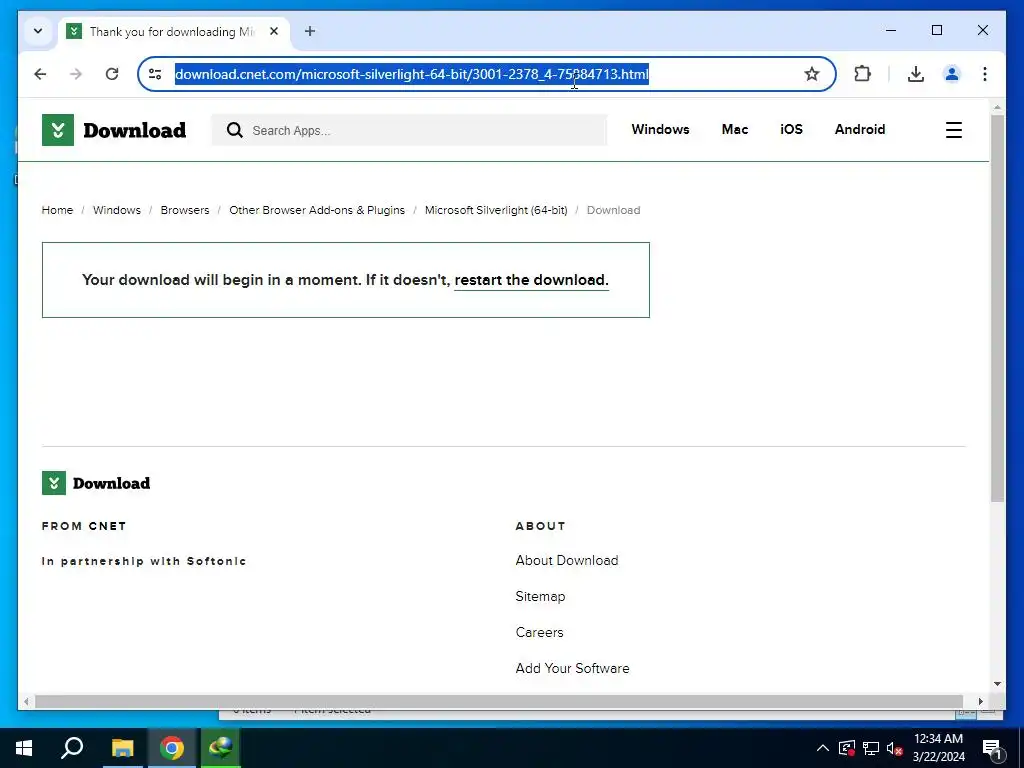Image resolution: width=1024 pixels, height=768 pixels.
Task: Bookmark this page with the star icon
Action: [812, 74]
